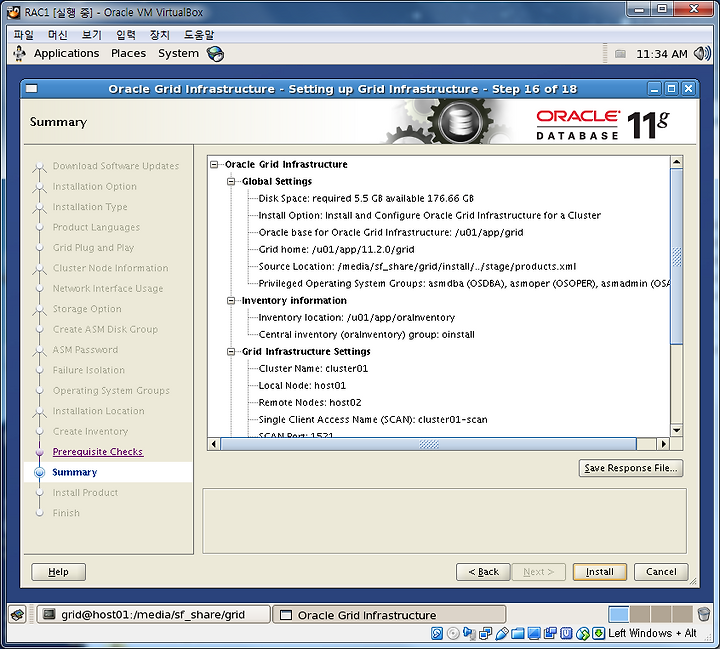
Task: Click VirtualBox optical disc indicator
Action: tap(453, 633)
